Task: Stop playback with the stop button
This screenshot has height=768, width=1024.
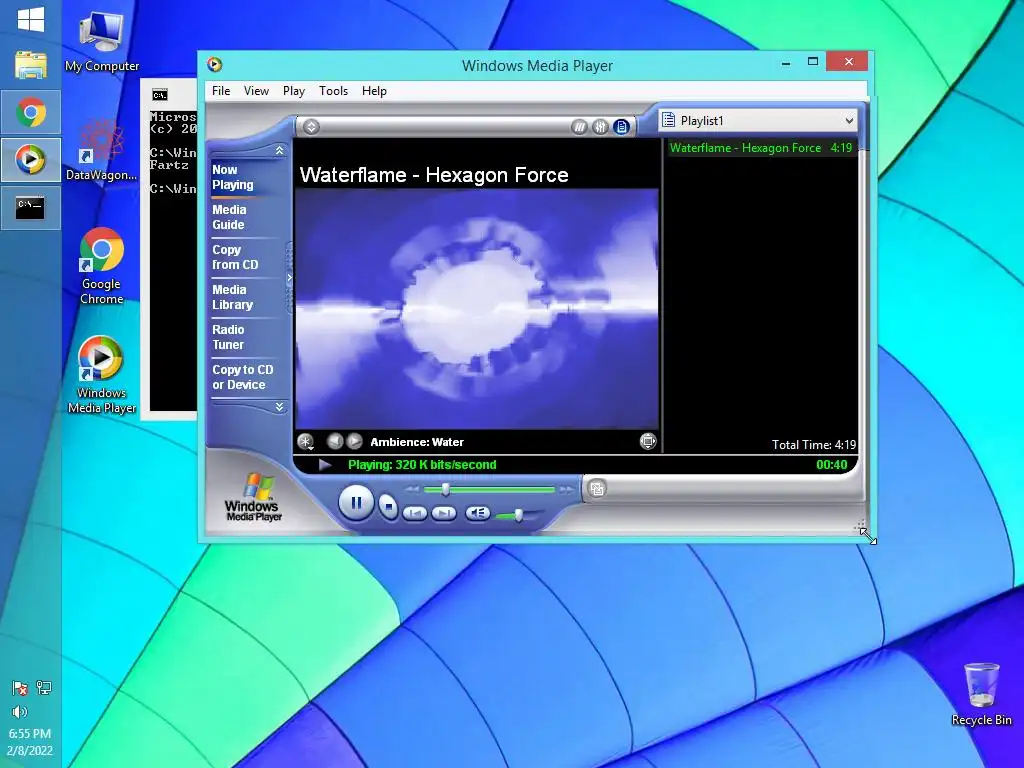Action: pos(389,506)
